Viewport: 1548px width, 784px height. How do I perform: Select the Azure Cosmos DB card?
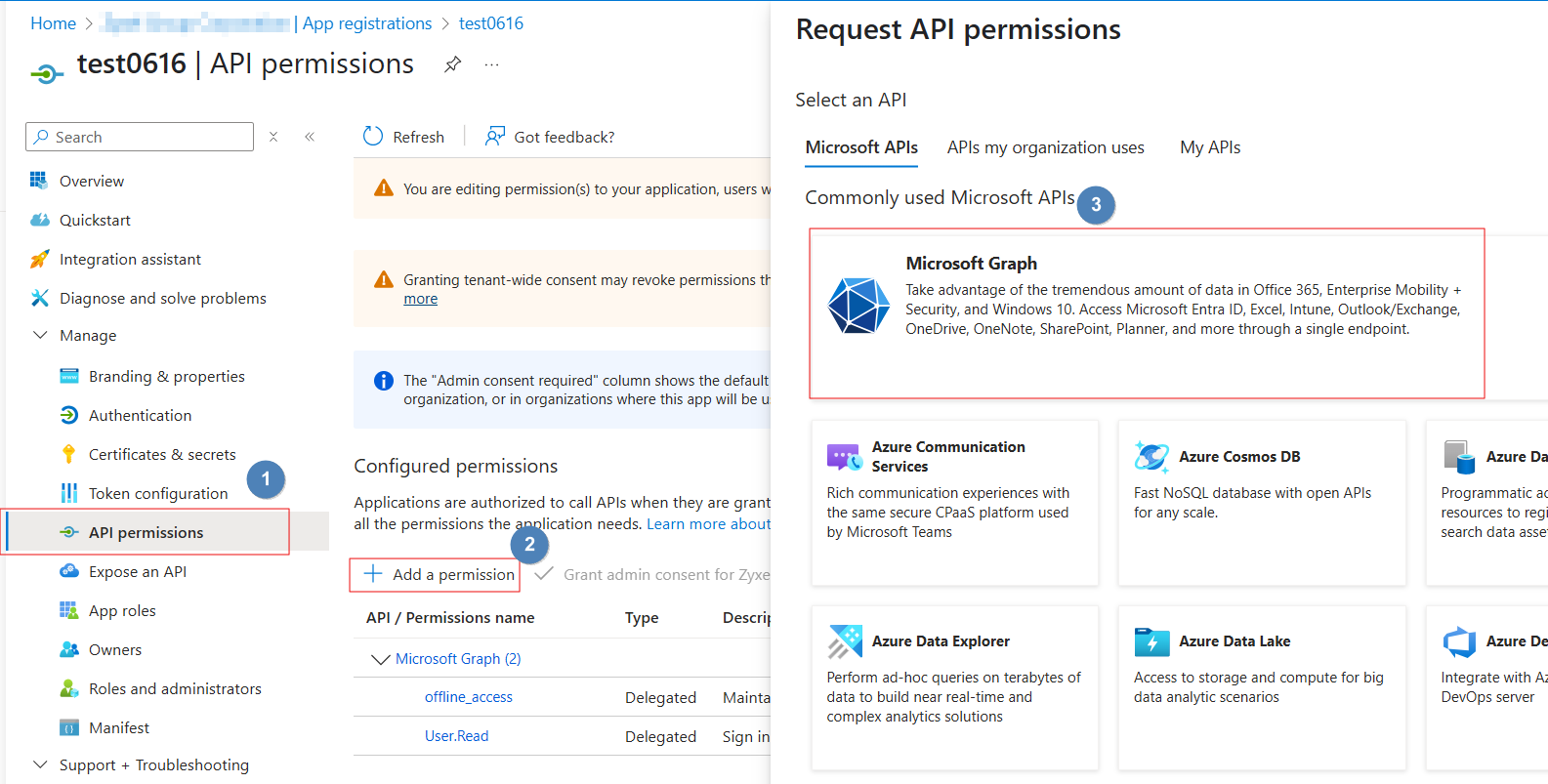click(1262, 503)
